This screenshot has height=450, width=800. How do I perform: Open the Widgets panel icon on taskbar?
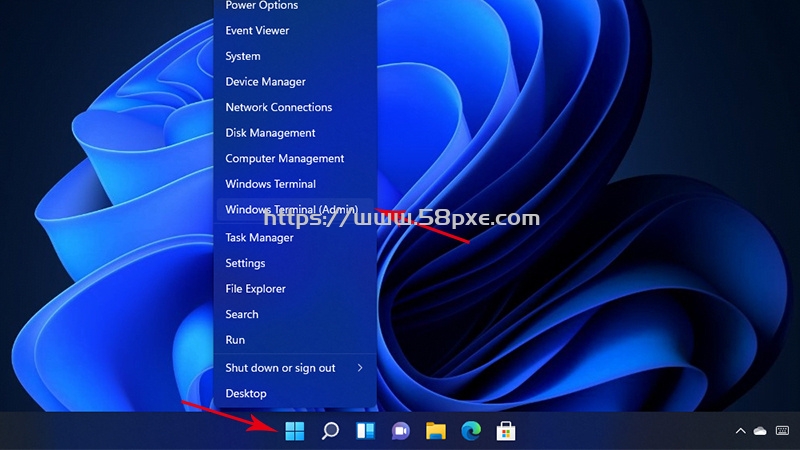365,431
